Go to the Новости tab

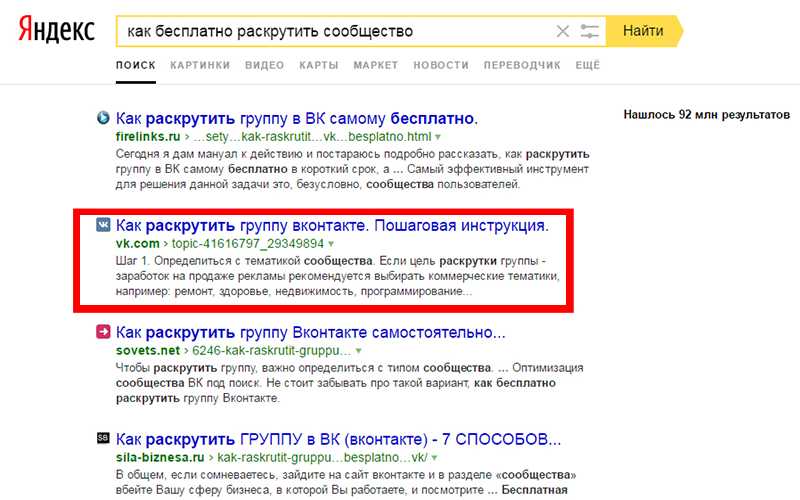441,65
